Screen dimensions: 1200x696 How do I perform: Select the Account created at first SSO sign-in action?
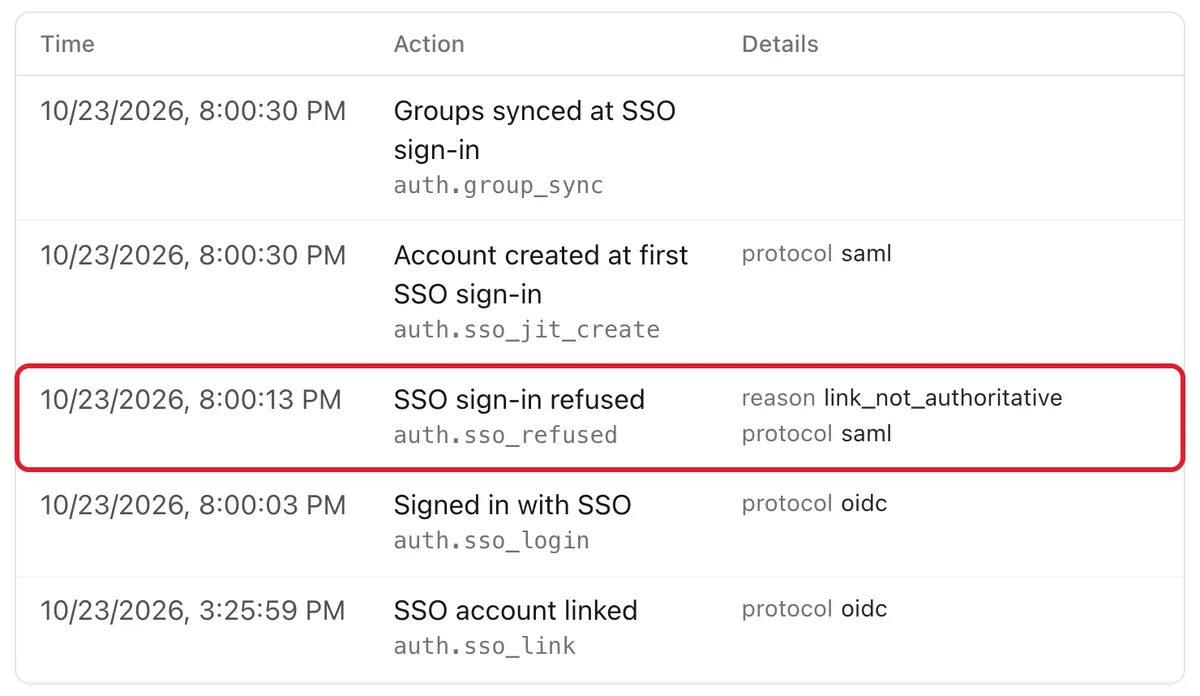541,275
